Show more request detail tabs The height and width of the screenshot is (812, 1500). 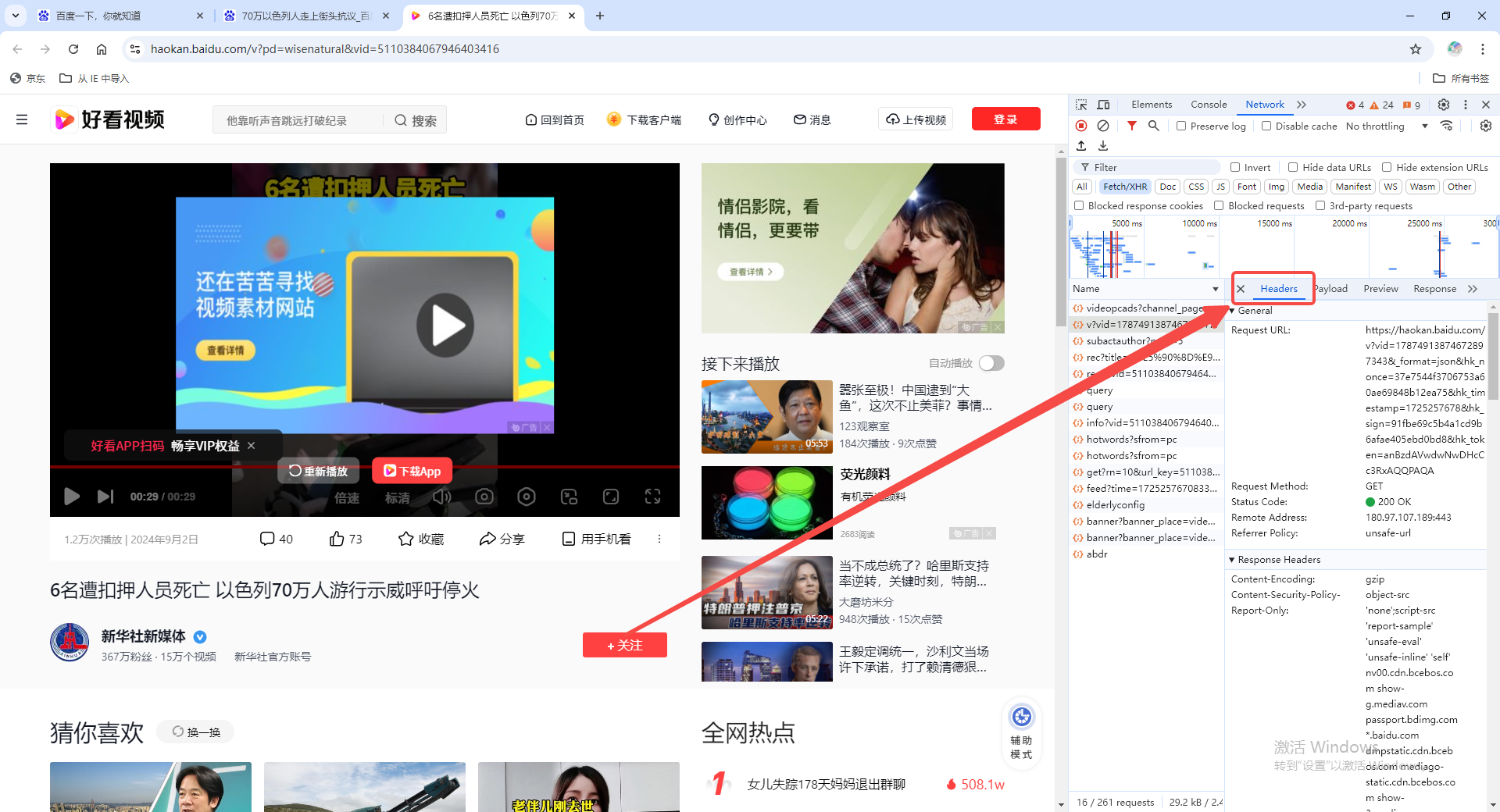tap(1473, 289)
